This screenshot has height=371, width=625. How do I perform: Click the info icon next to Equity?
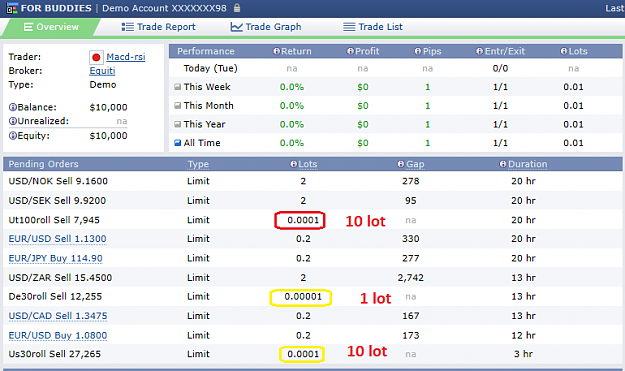click(13, 136)
